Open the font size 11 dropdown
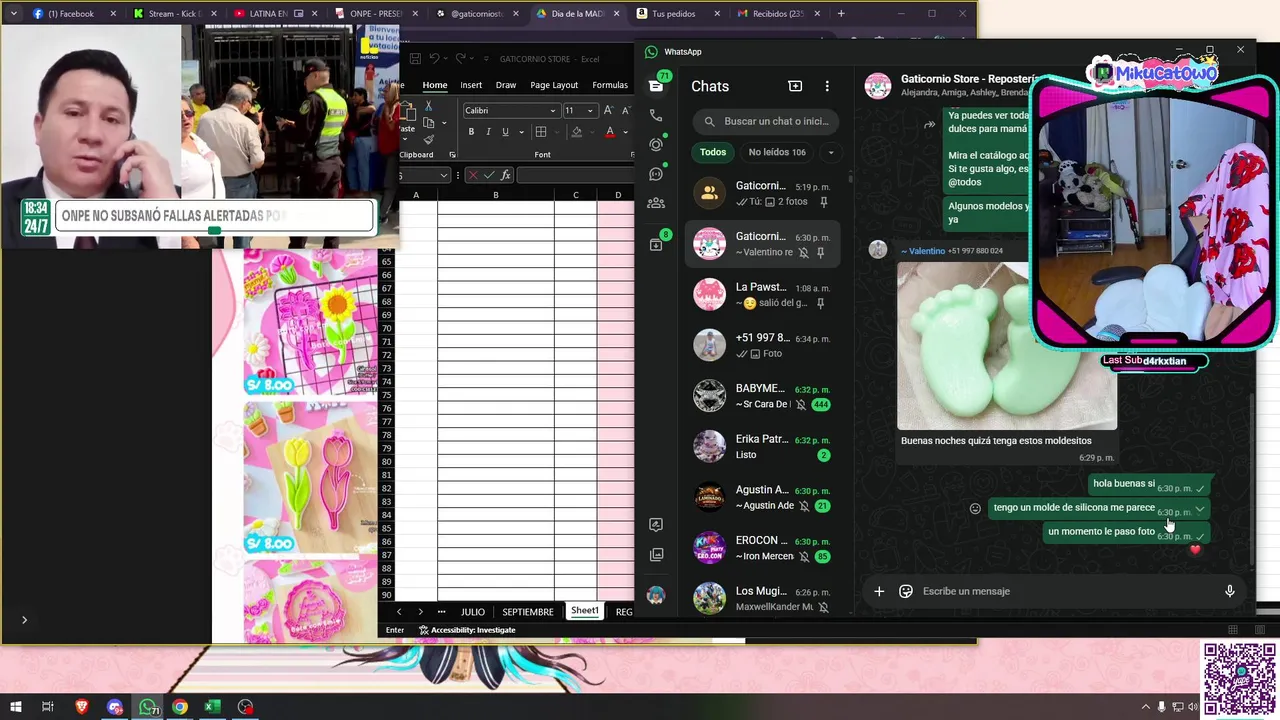This screenshot has width=1280, height=720. pos(590,111)
